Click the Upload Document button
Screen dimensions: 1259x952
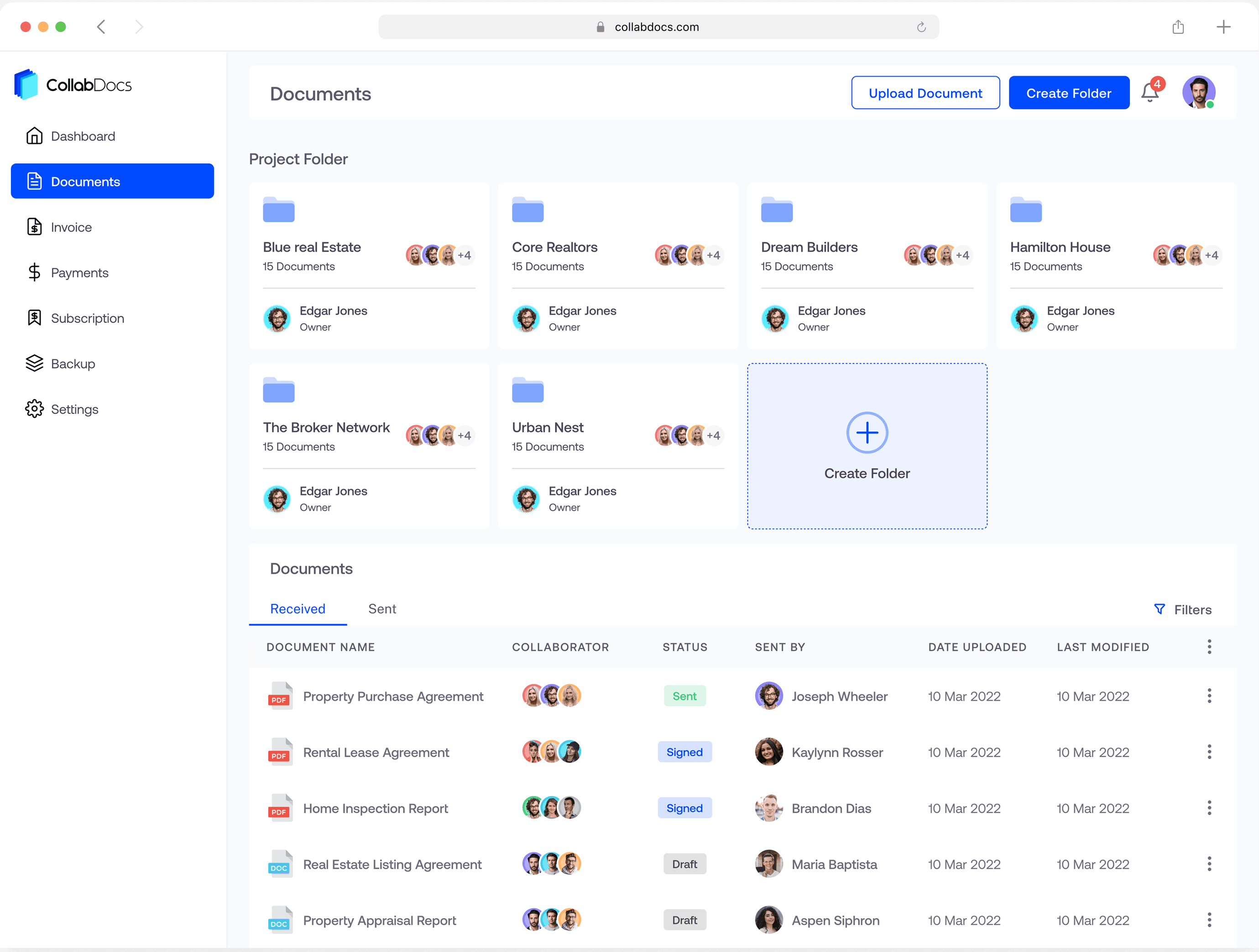click(925, 93)
